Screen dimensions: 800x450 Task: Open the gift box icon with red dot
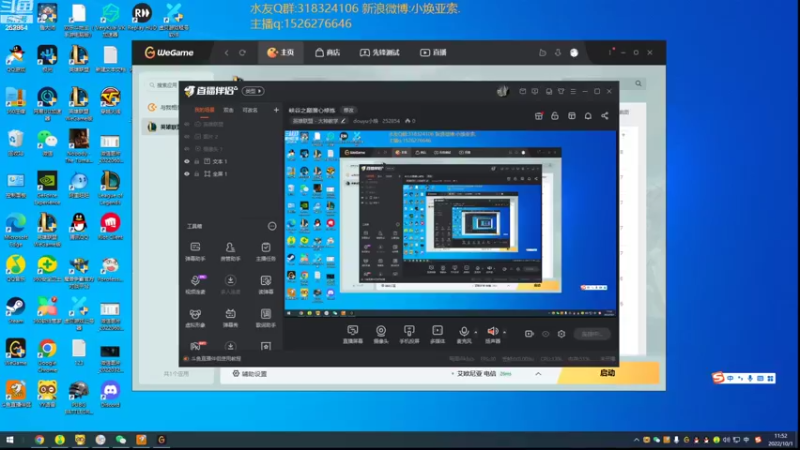pos(539,116)
